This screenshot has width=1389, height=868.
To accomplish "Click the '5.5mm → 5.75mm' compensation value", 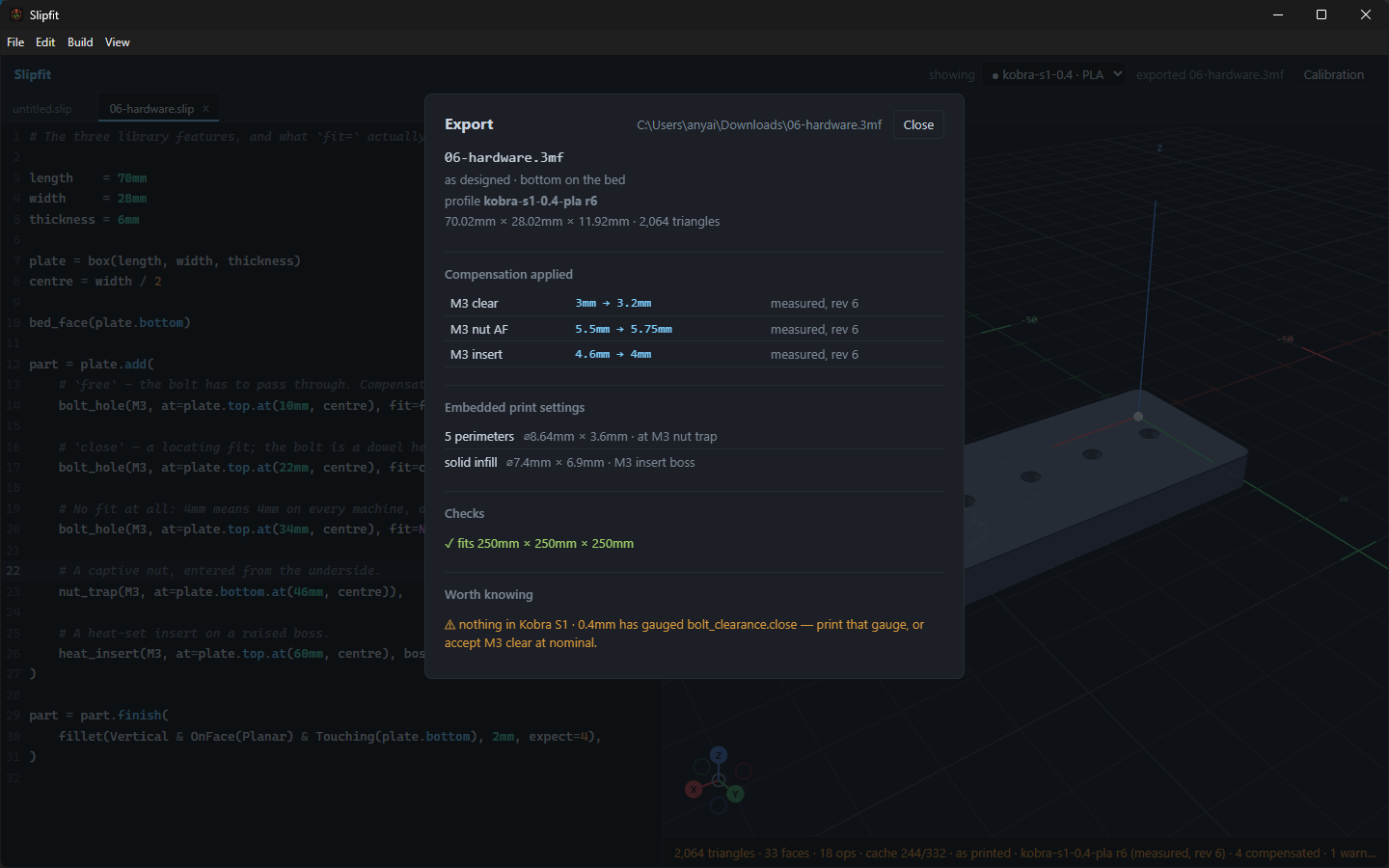I will click(x=624, y=330).
